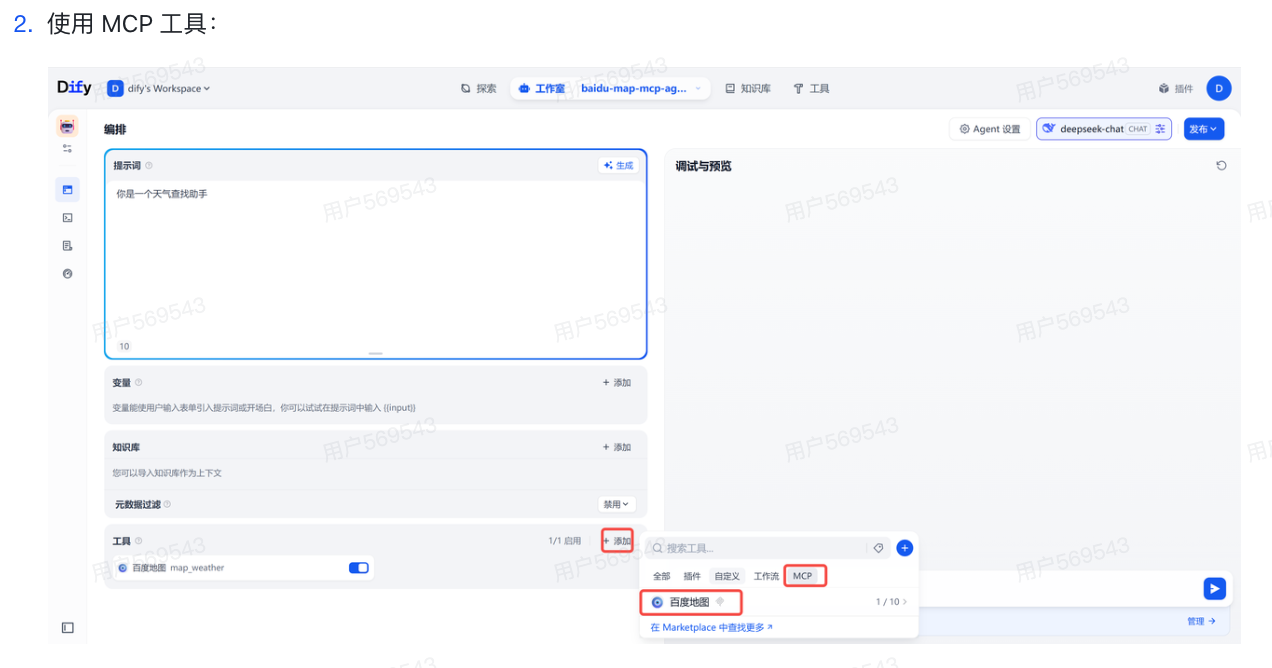Open the API access terminal icon
The width and height of the screenshot is (1272, 668).
coord(67,217)
